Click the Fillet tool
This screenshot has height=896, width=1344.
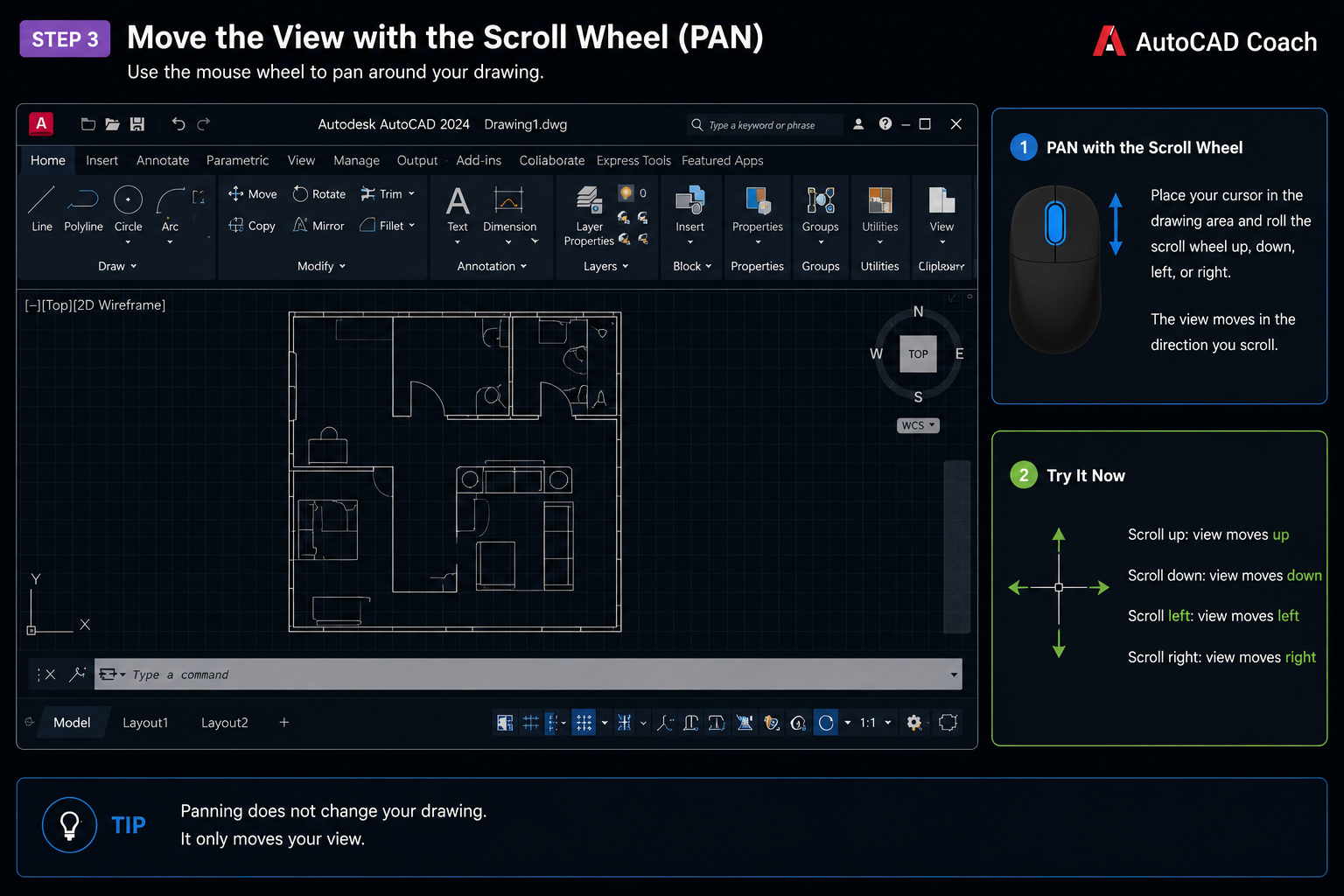(x=381, y=225)
